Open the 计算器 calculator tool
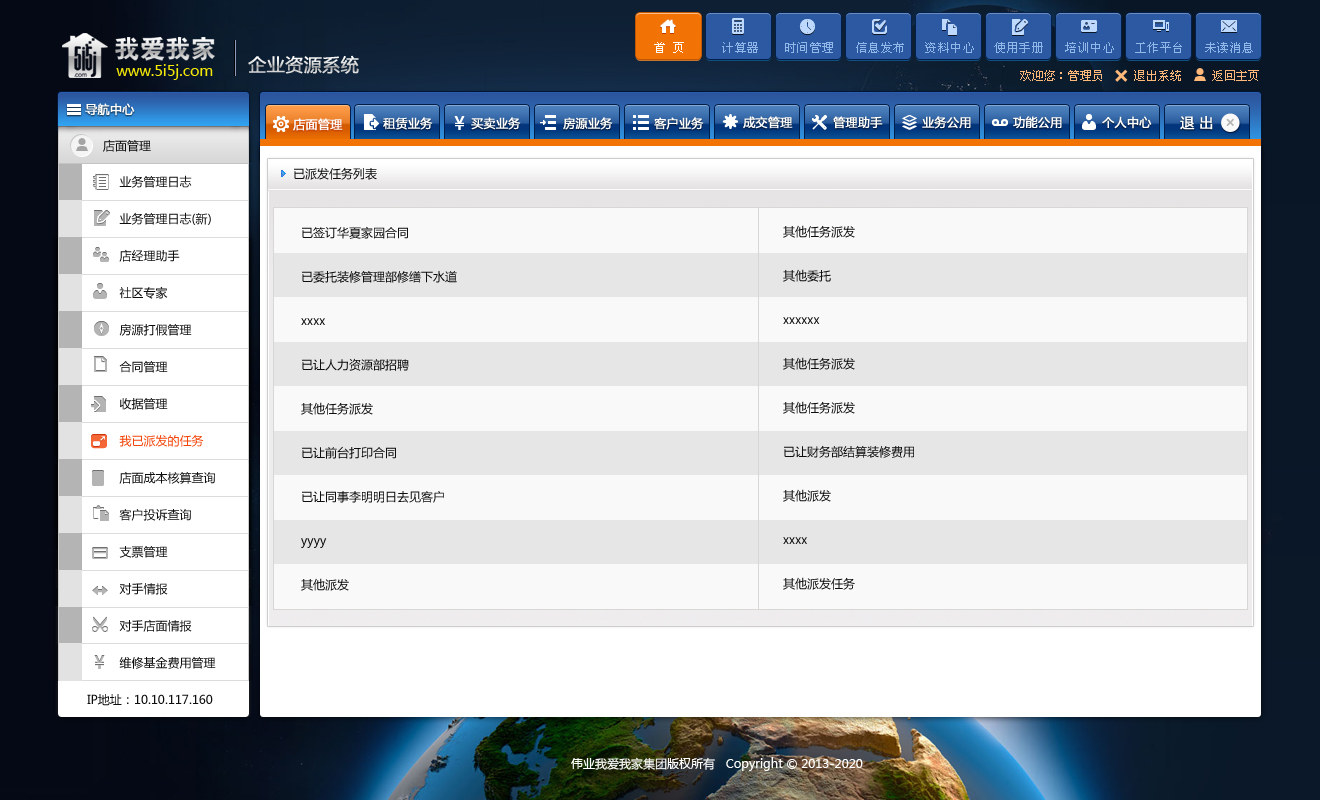Viewport: 1320px width, 800px height. 738,36
